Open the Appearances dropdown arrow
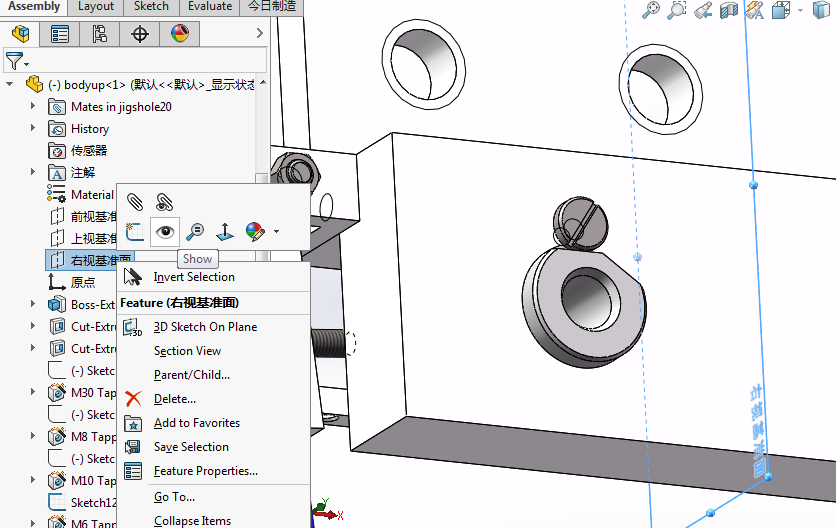 point(276,231)
